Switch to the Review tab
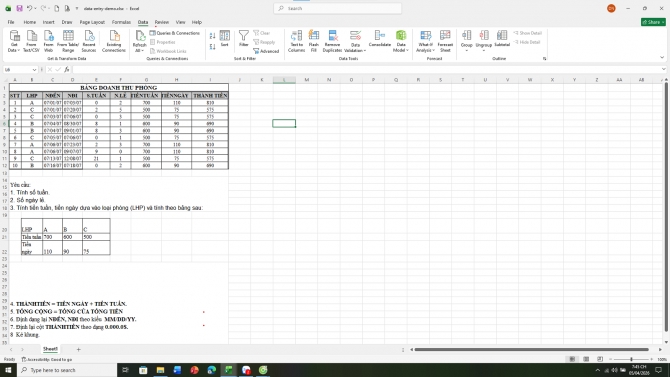Screen dimensions: 670x377 (x=162, y=22)
